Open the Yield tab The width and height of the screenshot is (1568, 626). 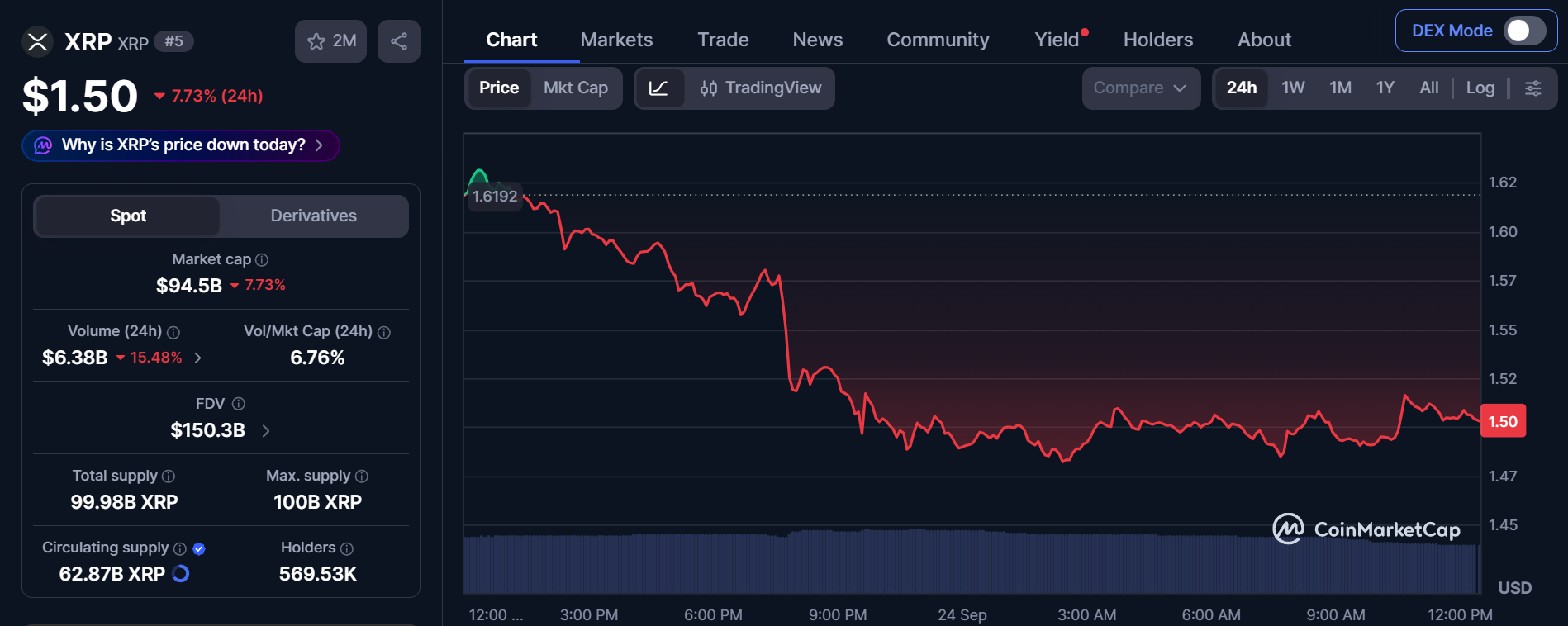tap(1057, 40)
